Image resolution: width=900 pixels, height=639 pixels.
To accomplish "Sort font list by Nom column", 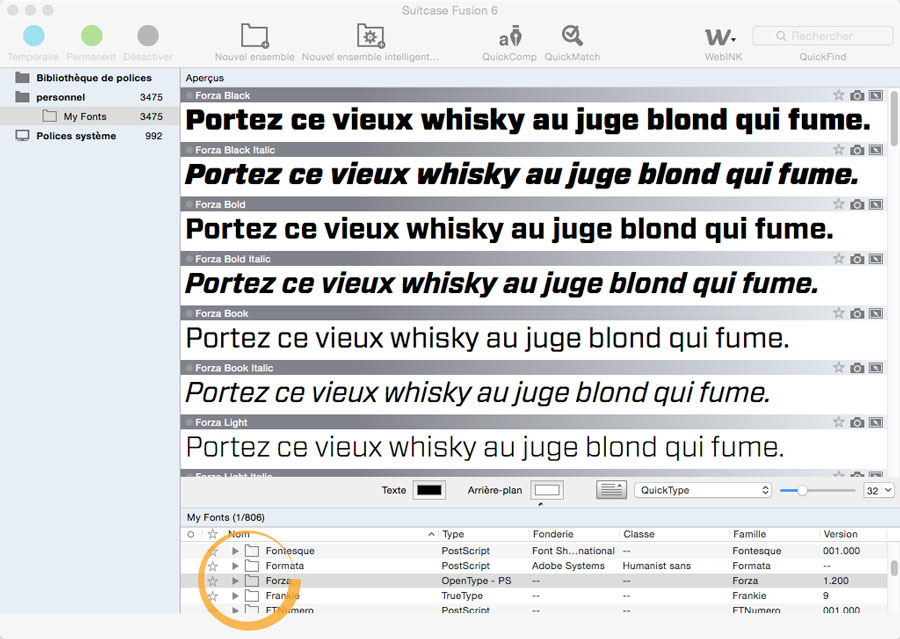I will (330, 534).
